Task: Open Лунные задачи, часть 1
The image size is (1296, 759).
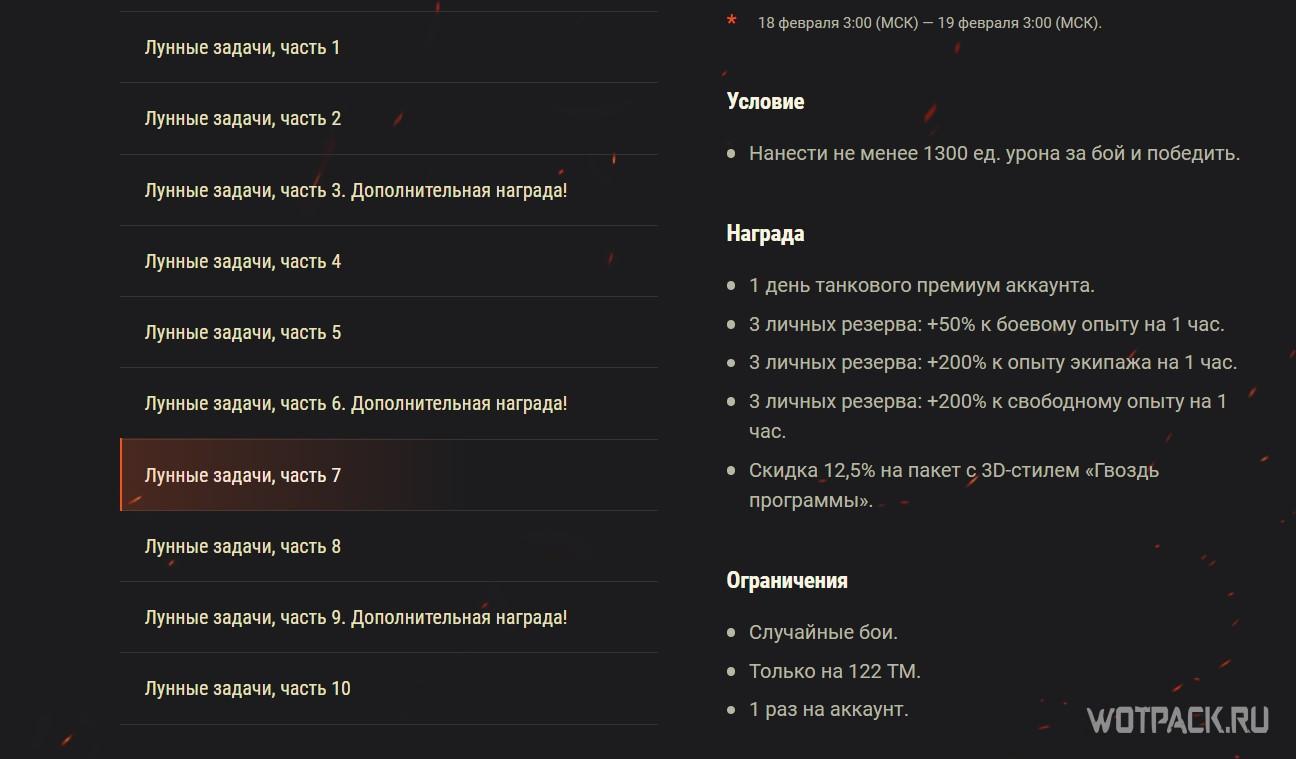Action: coord(388,47)
